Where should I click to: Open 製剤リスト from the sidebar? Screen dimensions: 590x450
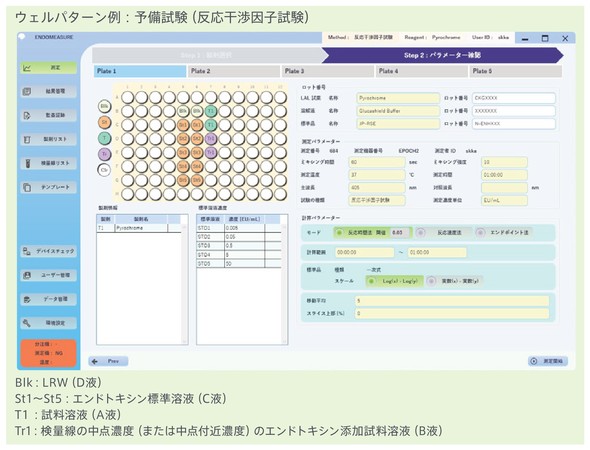coord(49,140)
